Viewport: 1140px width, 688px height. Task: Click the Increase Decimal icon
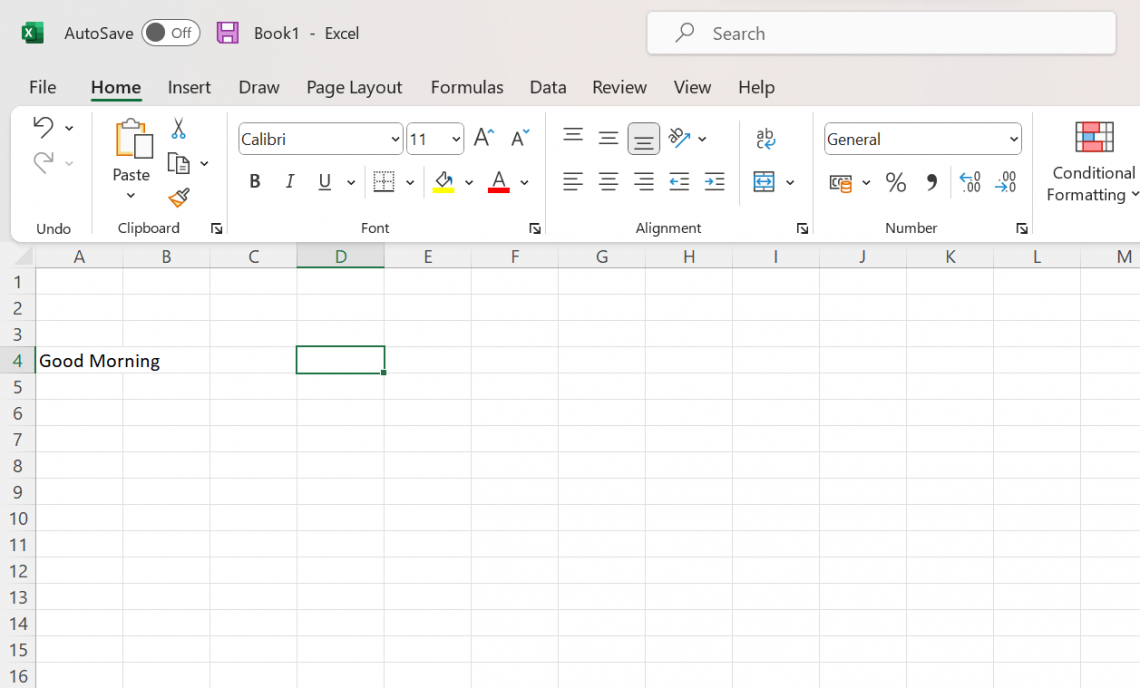coord(969,182)
